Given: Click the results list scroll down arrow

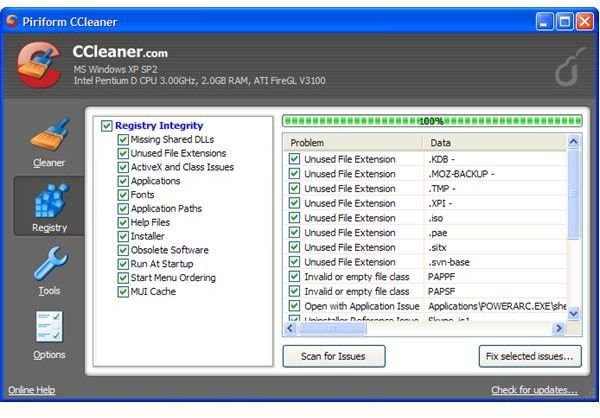Looking at the screenshot, I should tap(574, 314).
